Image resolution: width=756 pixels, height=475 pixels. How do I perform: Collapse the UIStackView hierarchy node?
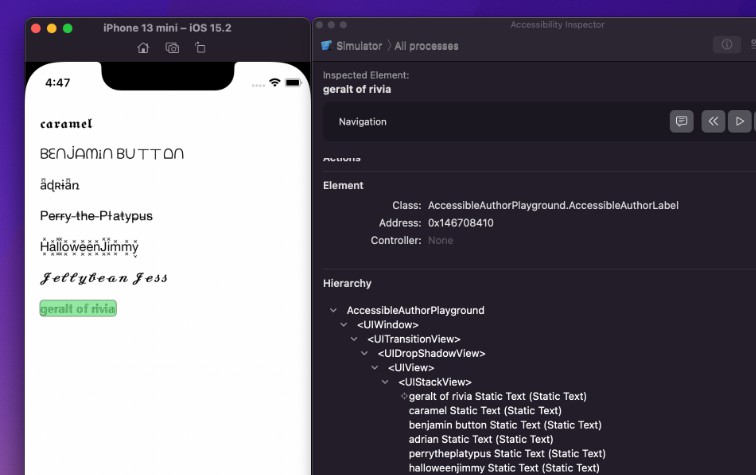pos(387,382)
